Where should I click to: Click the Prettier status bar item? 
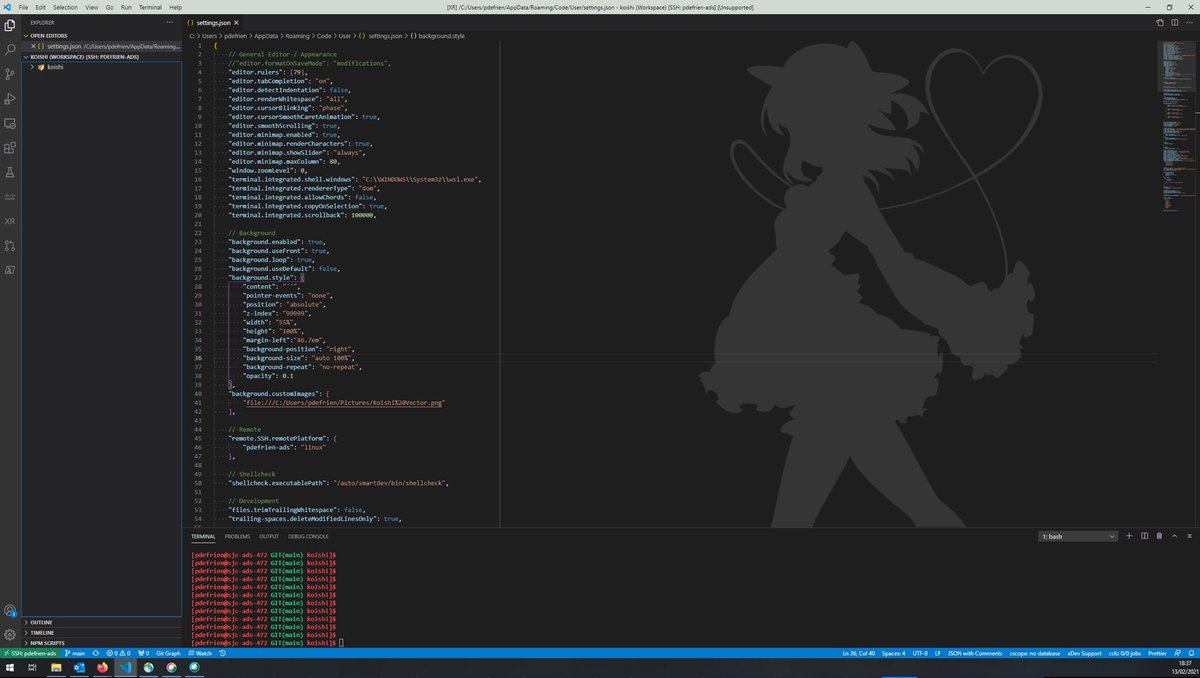click(x=1157, y=653)
